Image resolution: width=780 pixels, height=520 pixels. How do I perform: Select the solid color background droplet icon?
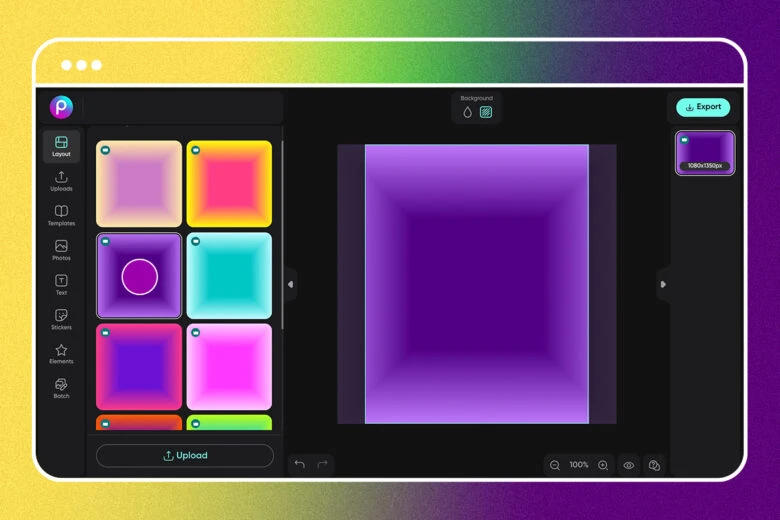click(x=467, y=112)
